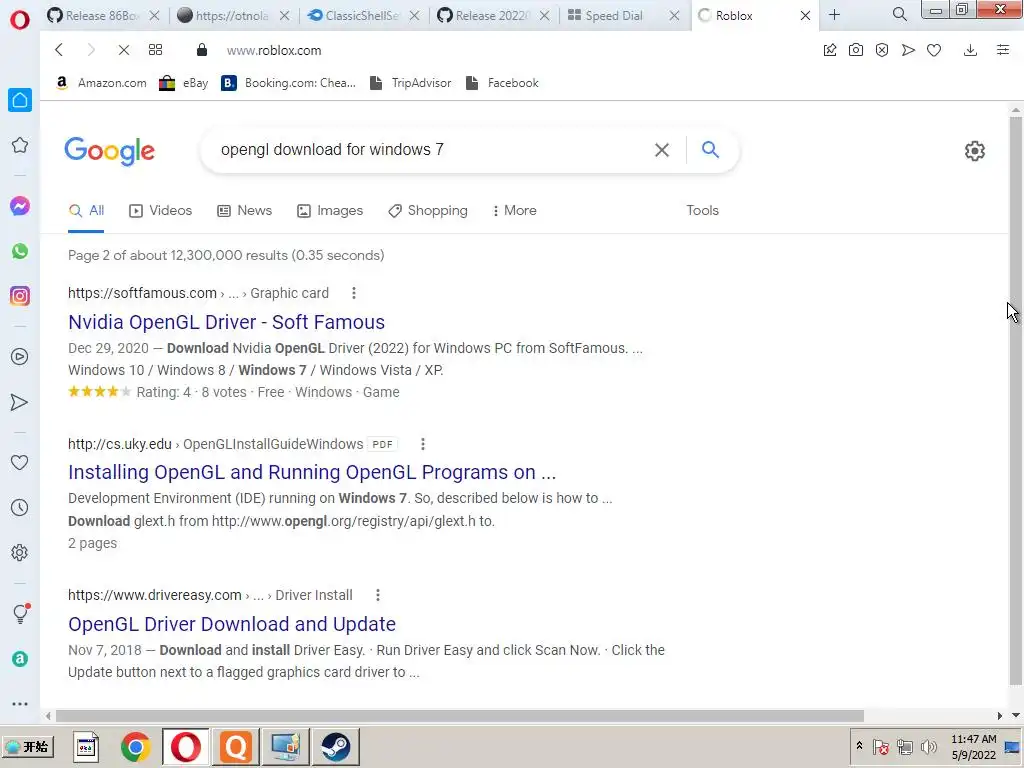Open Installing OpenGL and Running OpenGL Programs link
The height and width of the screenshot is (768, 1024).
tap(312, 472)
